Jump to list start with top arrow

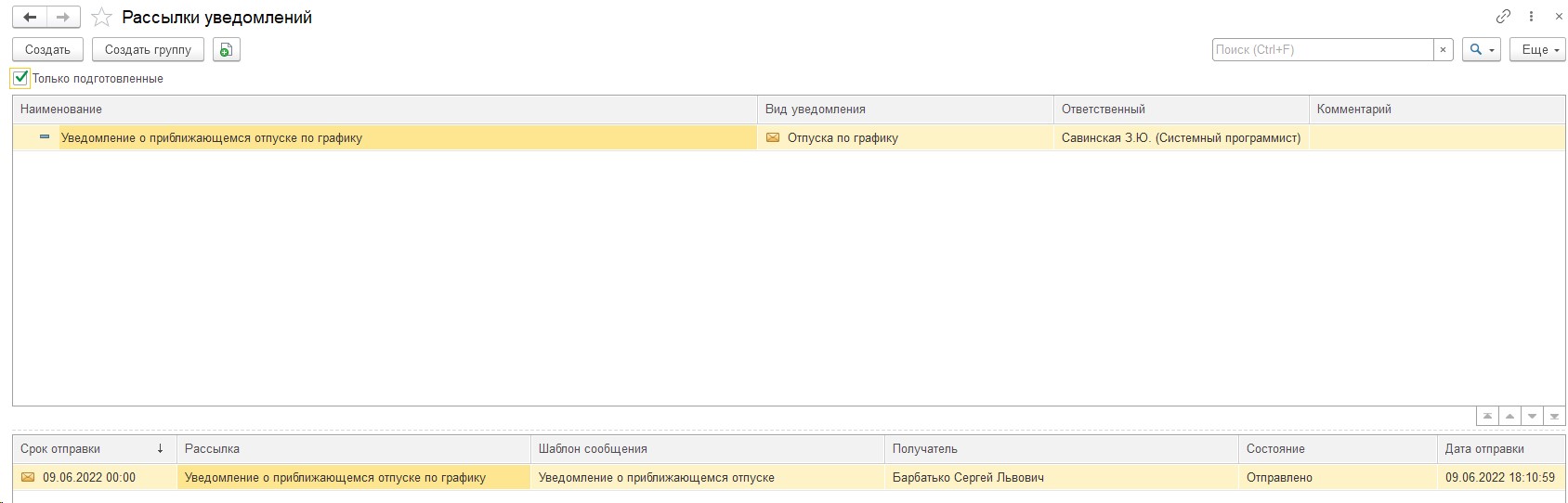1488,417
